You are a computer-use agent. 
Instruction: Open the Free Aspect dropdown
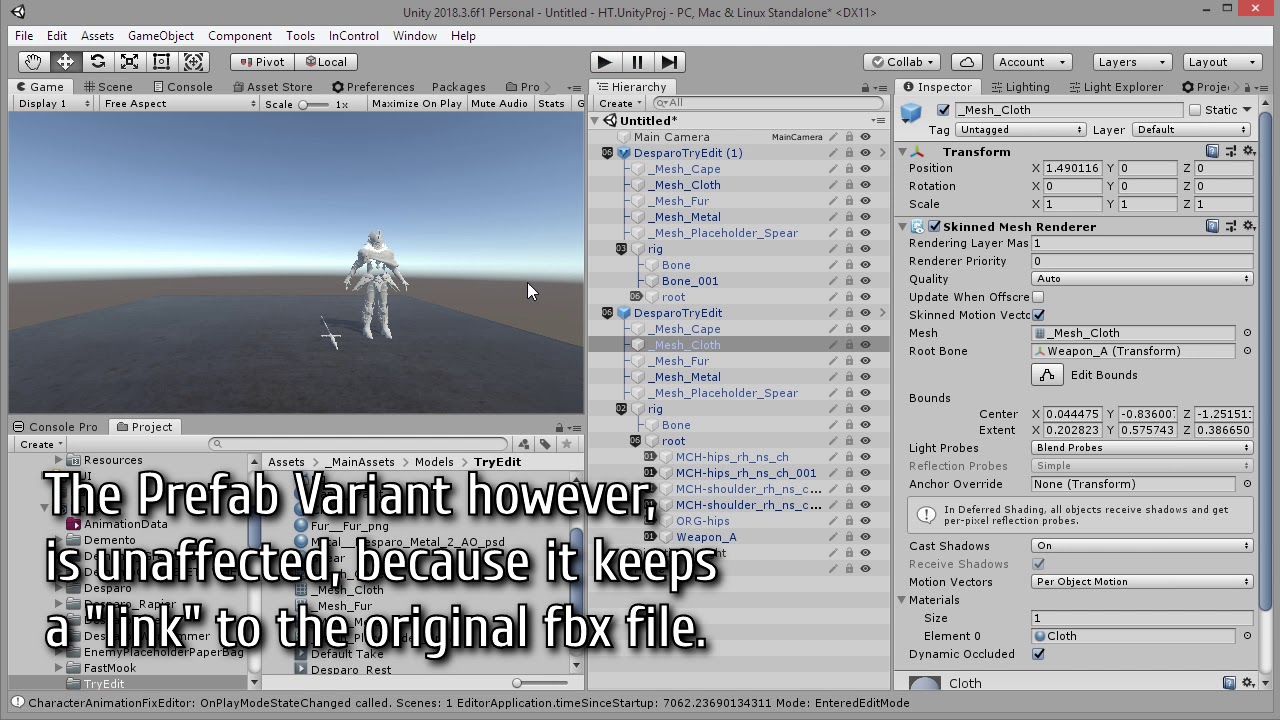pyautogui.click(x=179, y=104)
